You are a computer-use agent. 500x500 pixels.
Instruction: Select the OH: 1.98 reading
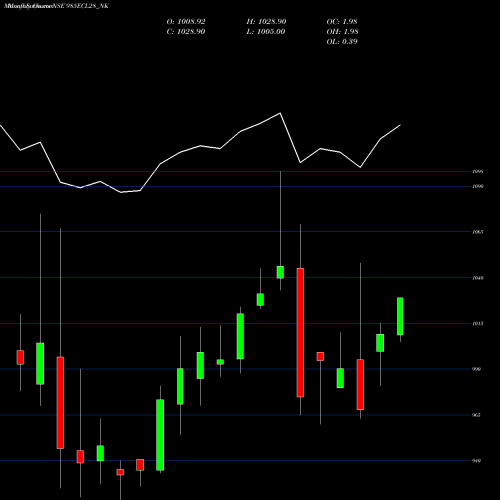tap(342, 32)
